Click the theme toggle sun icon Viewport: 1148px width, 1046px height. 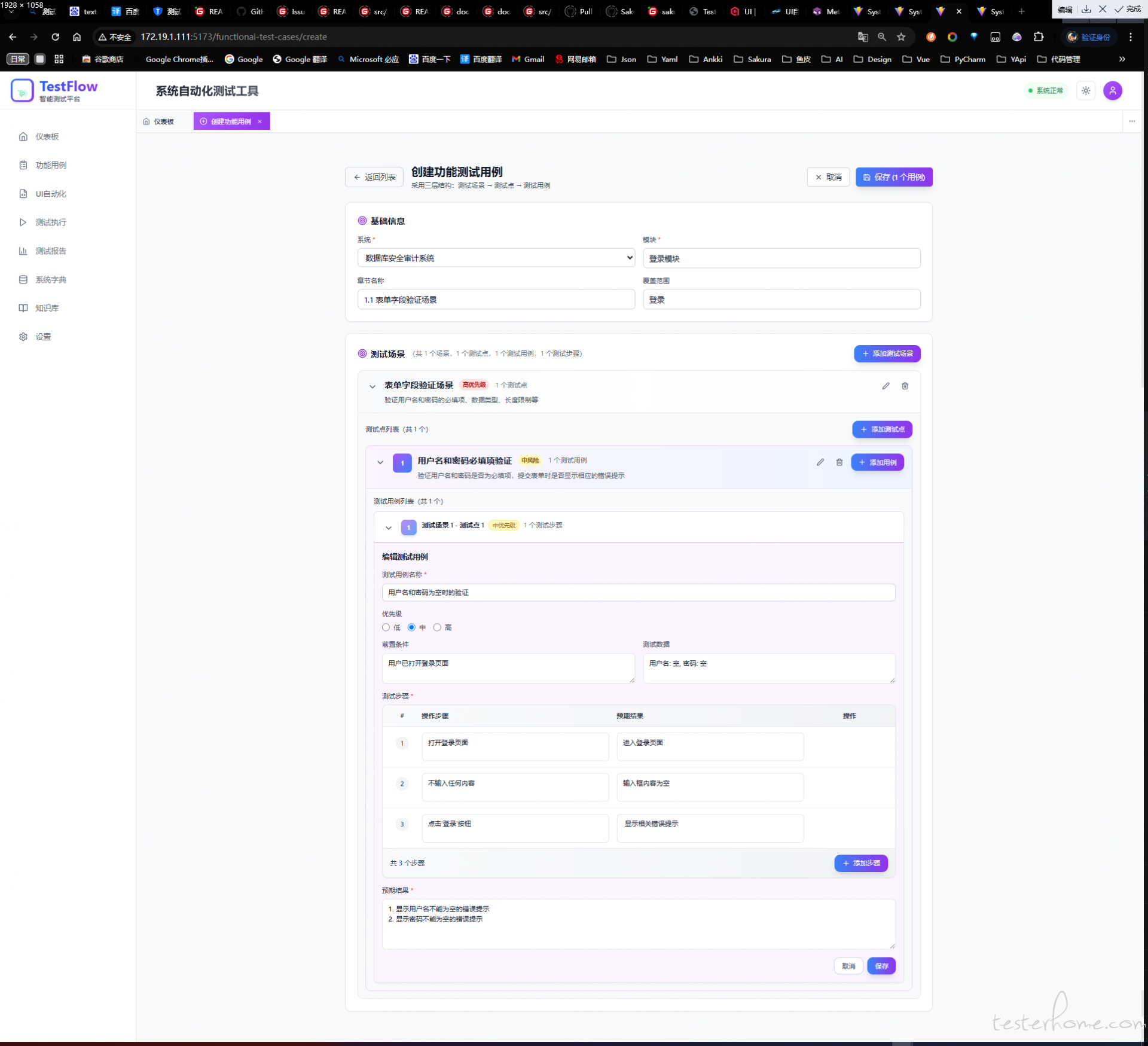tap(1086, 91)
